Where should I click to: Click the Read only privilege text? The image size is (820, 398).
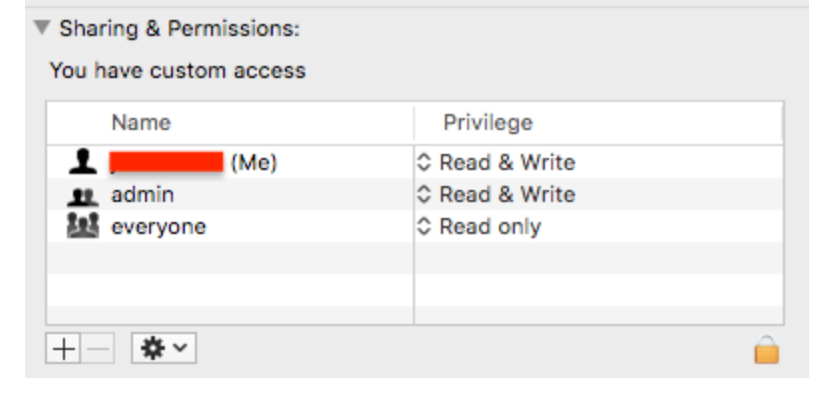(490, 227)
